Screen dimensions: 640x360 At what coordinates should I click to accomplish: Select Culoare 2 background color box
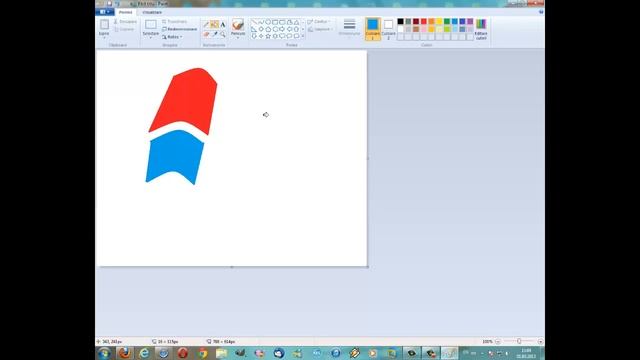388,29
